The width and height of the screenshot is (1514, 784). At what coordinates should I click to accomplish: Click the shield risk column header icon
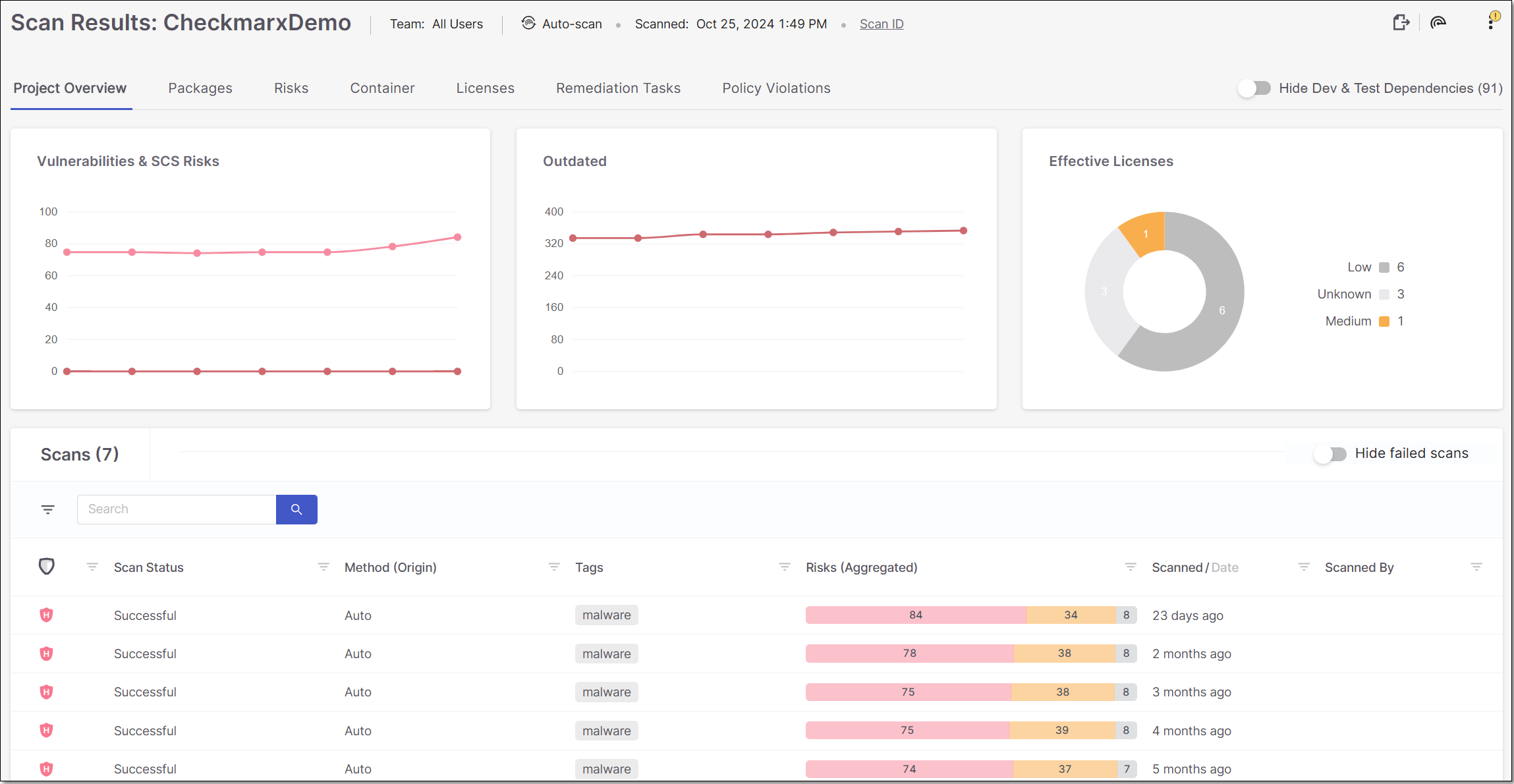coord(46,567)
